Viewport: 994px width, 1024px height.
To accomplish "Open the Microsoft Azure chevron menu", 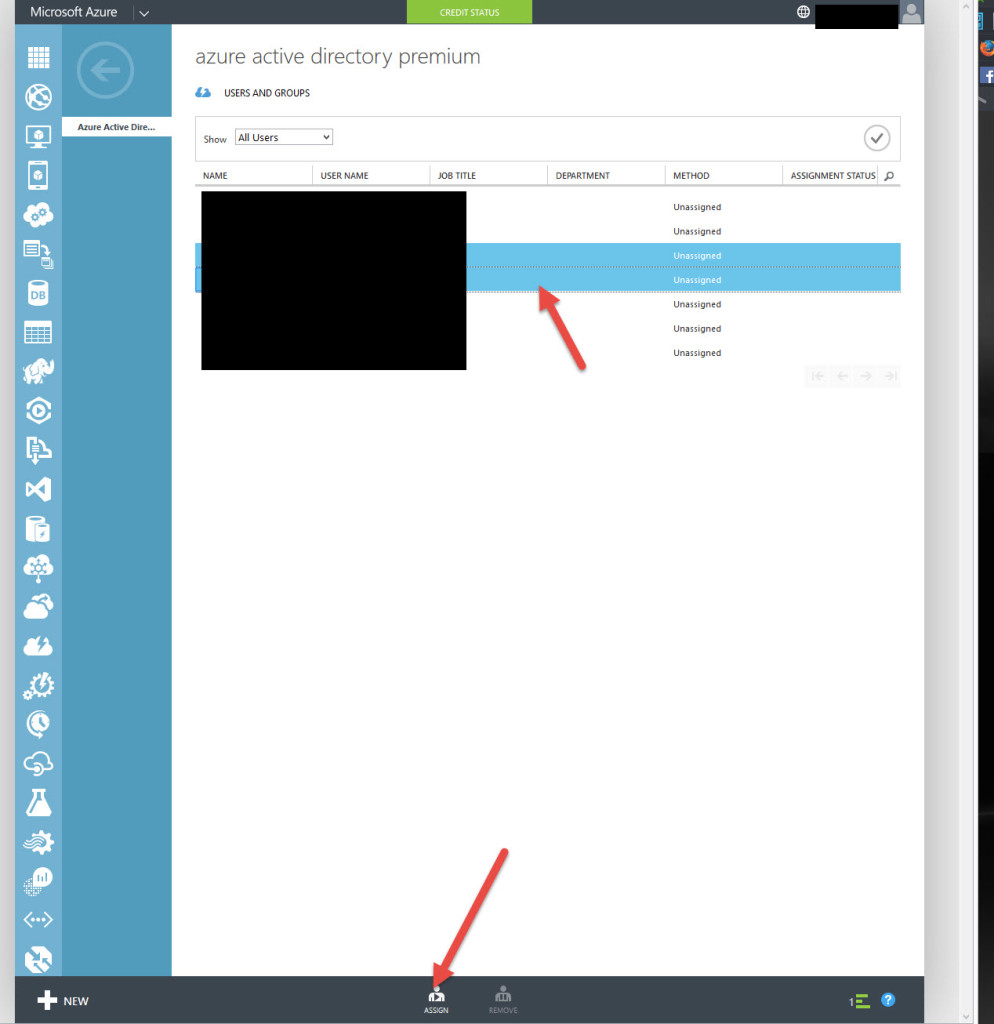I will tap(144, 13).
